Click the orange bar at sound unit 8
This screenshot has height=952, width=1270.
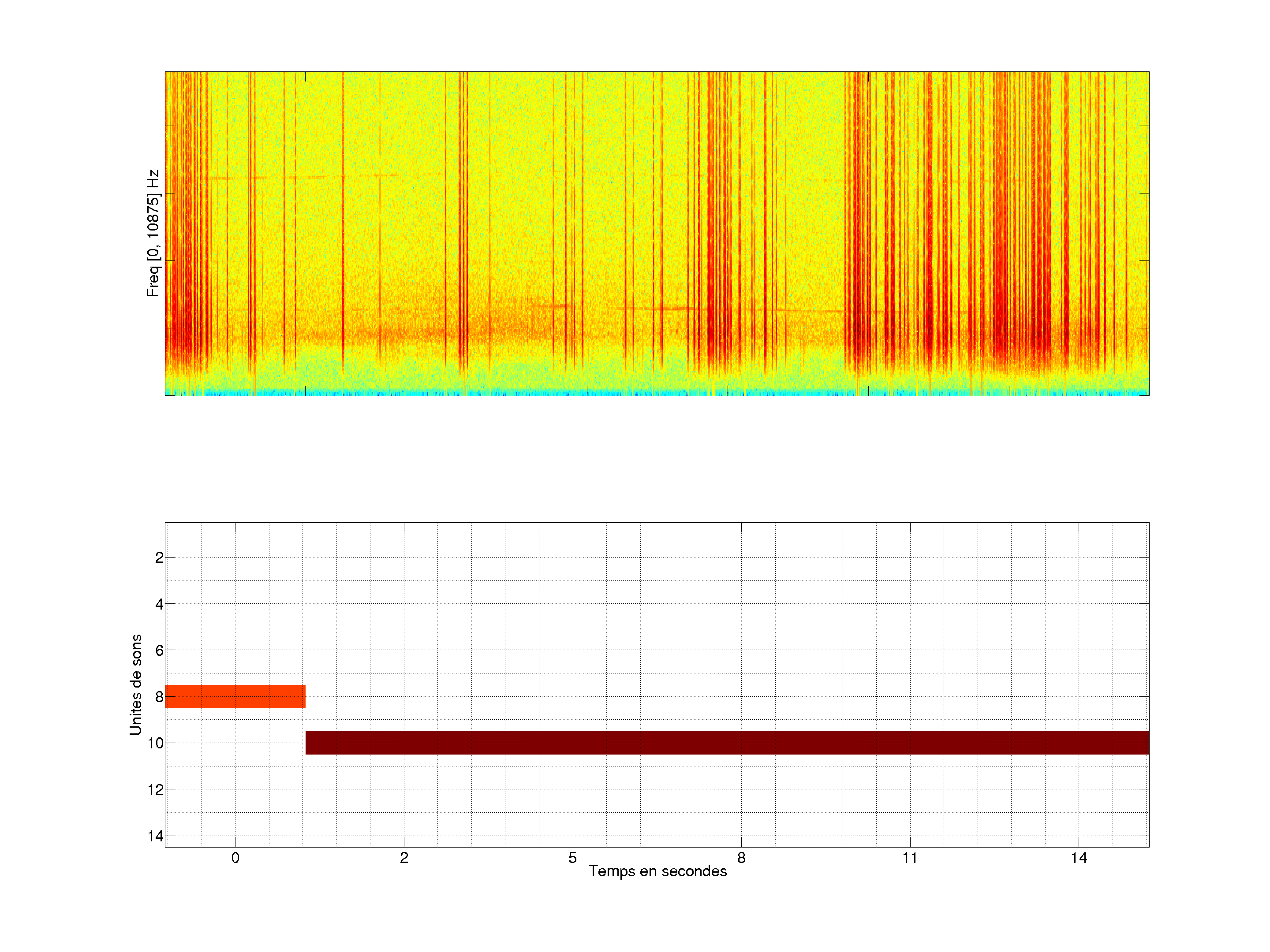coord(235,696)
